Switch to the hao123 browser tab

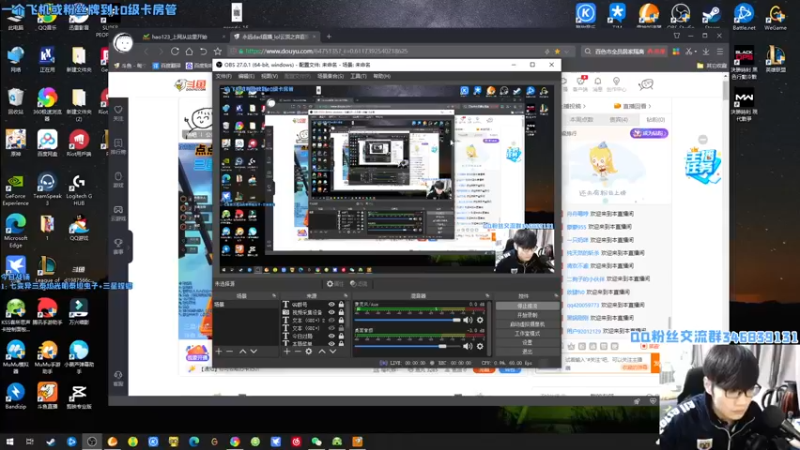point(184,37)
